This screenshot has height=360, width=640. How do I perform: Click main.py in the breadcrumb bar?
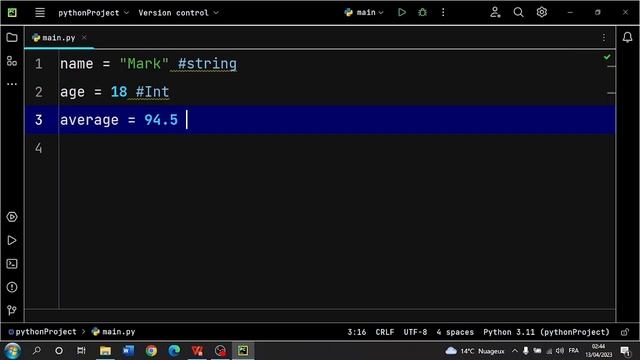click(113, 332)
